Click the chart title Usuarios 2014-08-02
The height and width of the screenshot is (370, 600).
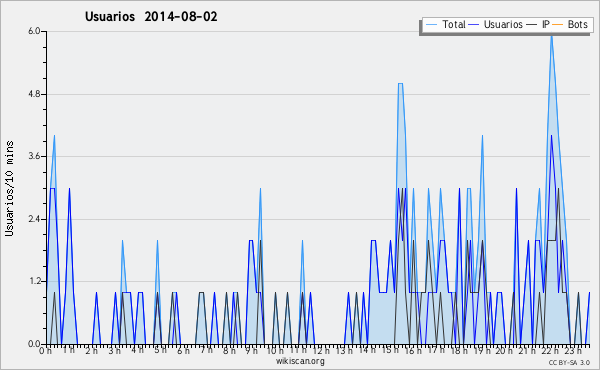pos(151,16)
